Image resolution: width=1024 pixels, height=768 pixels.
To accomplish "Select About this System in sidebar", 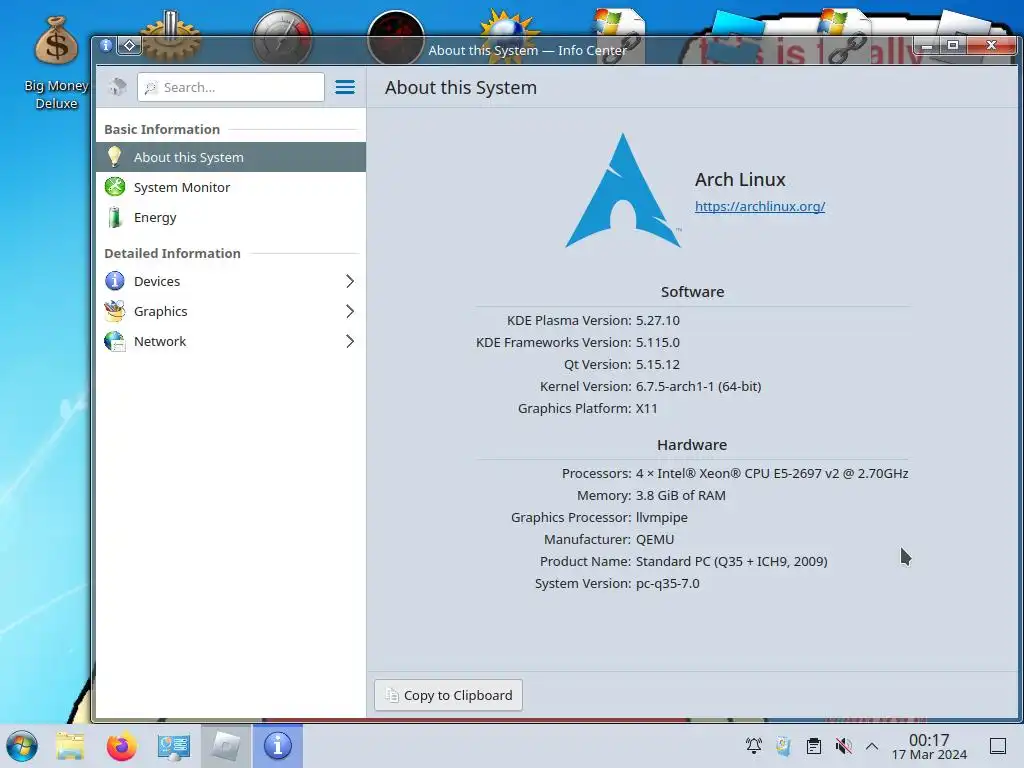I will click(x=231, y=157).
